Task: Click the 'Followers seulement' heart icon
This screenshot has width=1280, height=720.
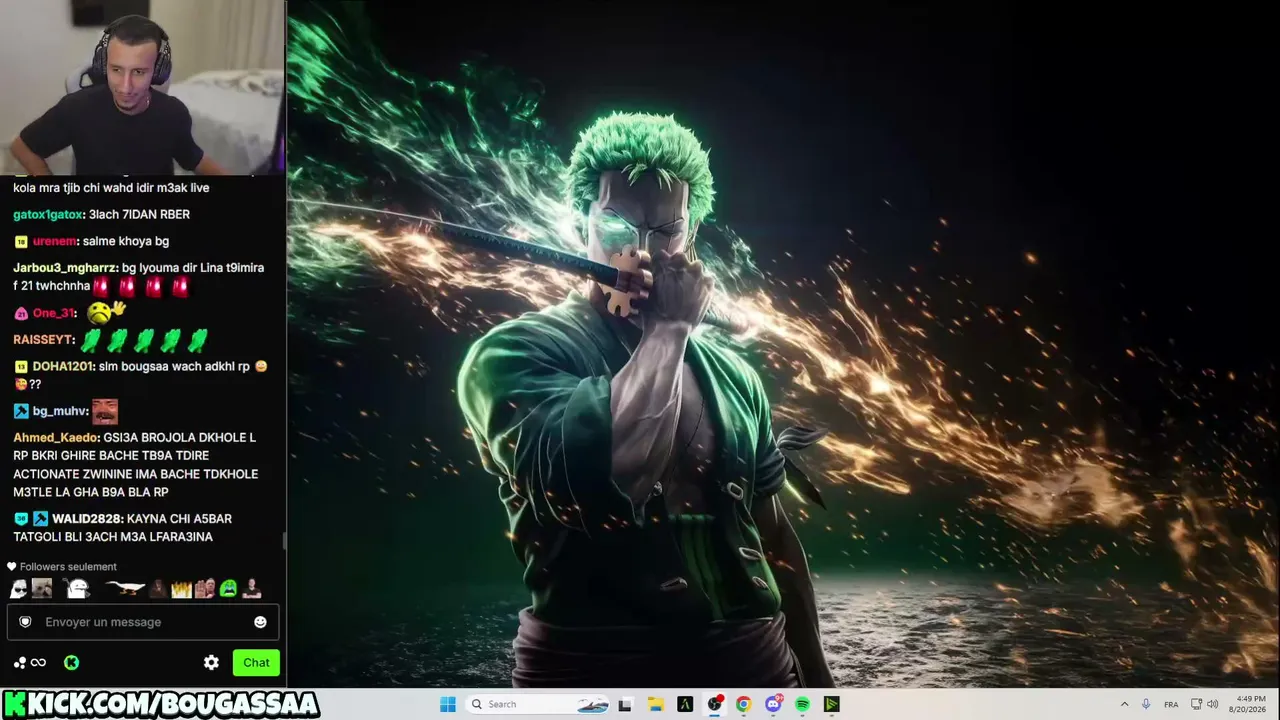Action: [12, 567]
